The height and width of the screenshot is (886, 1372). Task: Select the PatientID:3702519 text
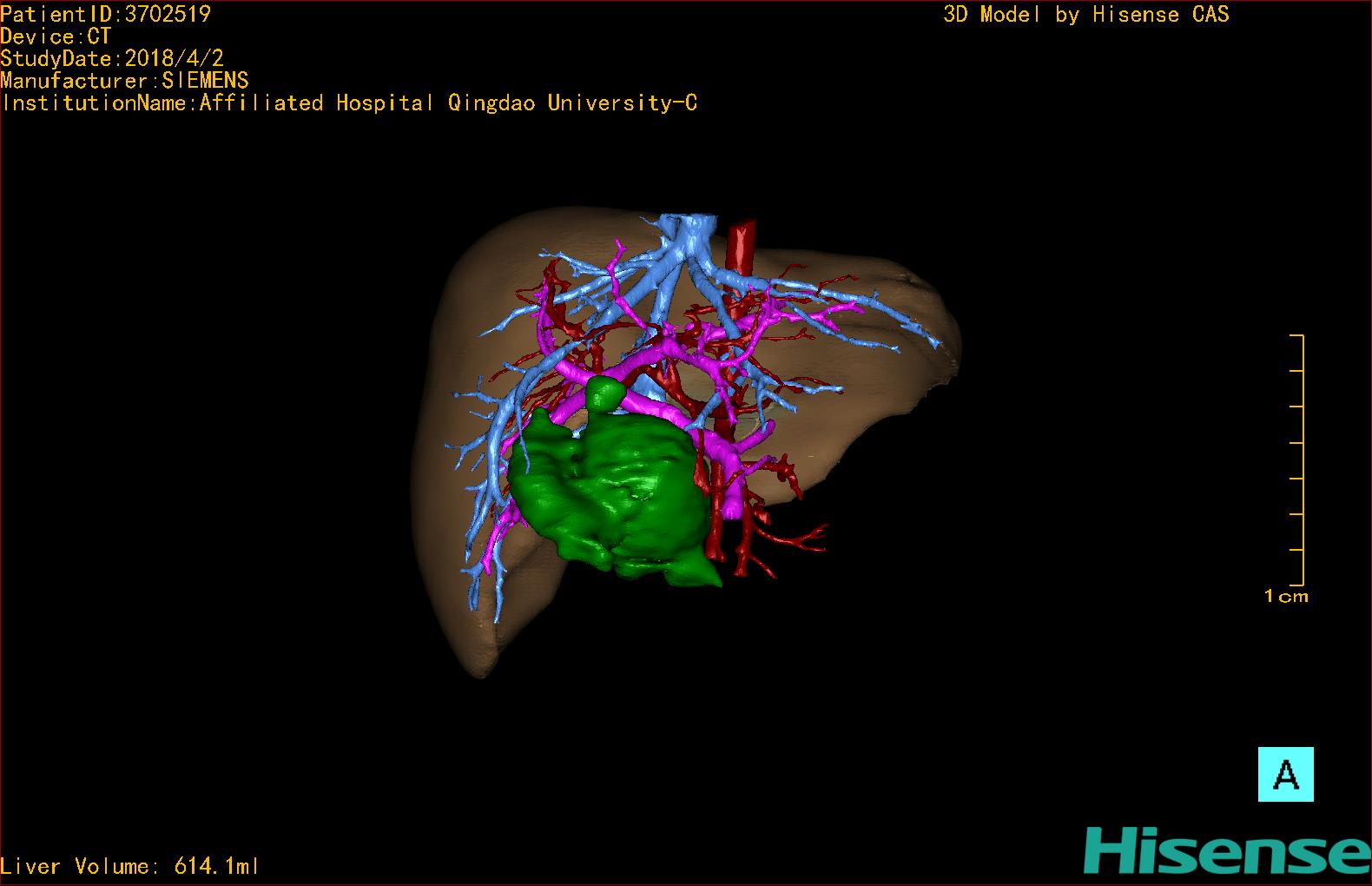coord(105,14)
